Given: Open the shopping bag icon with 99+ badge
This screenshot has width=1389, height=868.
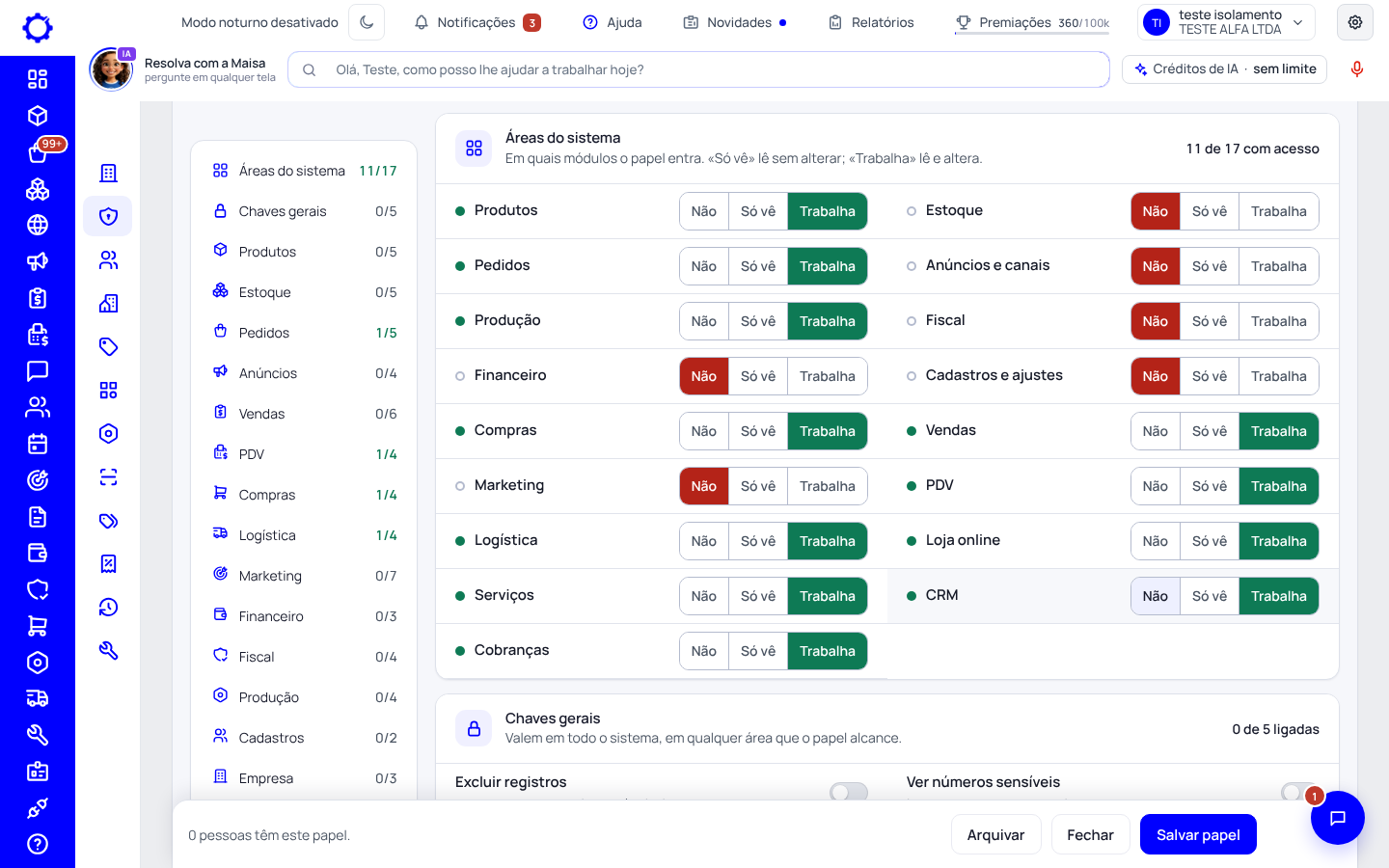Looking at the screenshot, I should tap(38, 152).
